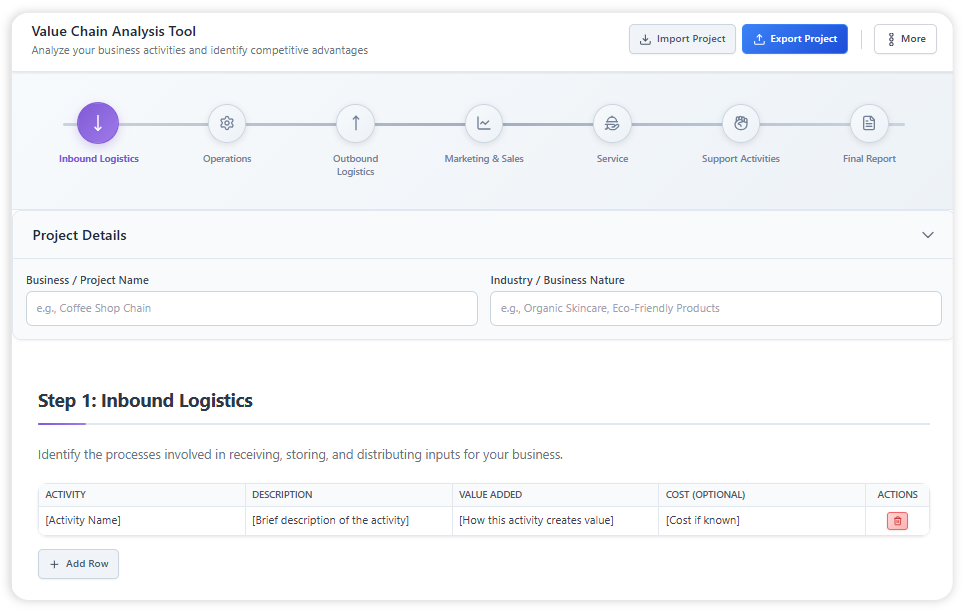Click the Export Project button
Screen dimensions: 964x613
(794, 39)
